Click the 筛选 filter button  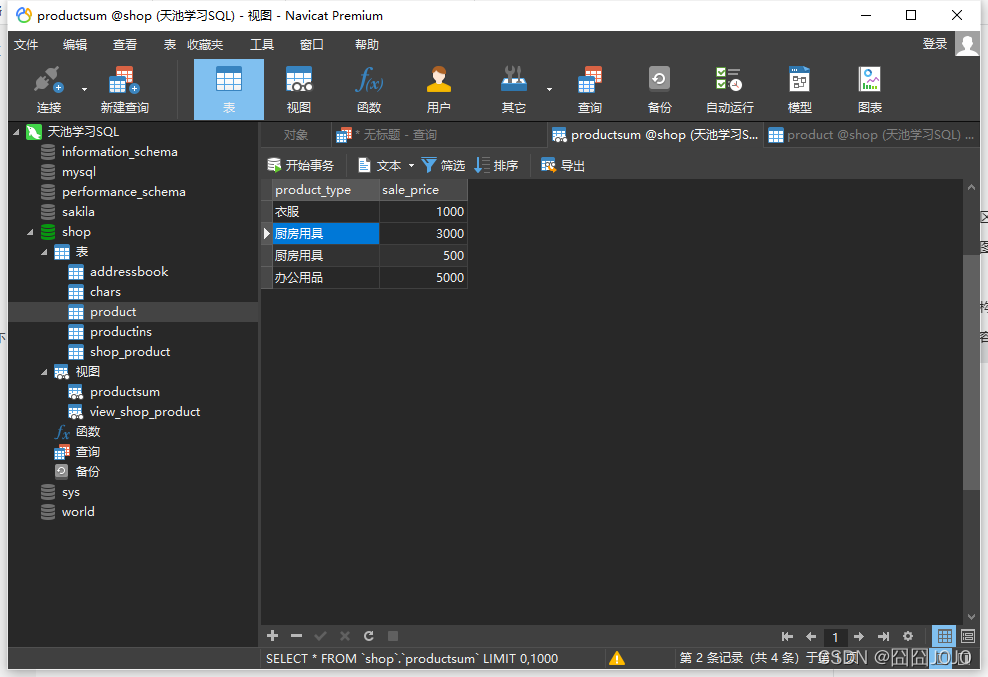click(443, 165)
